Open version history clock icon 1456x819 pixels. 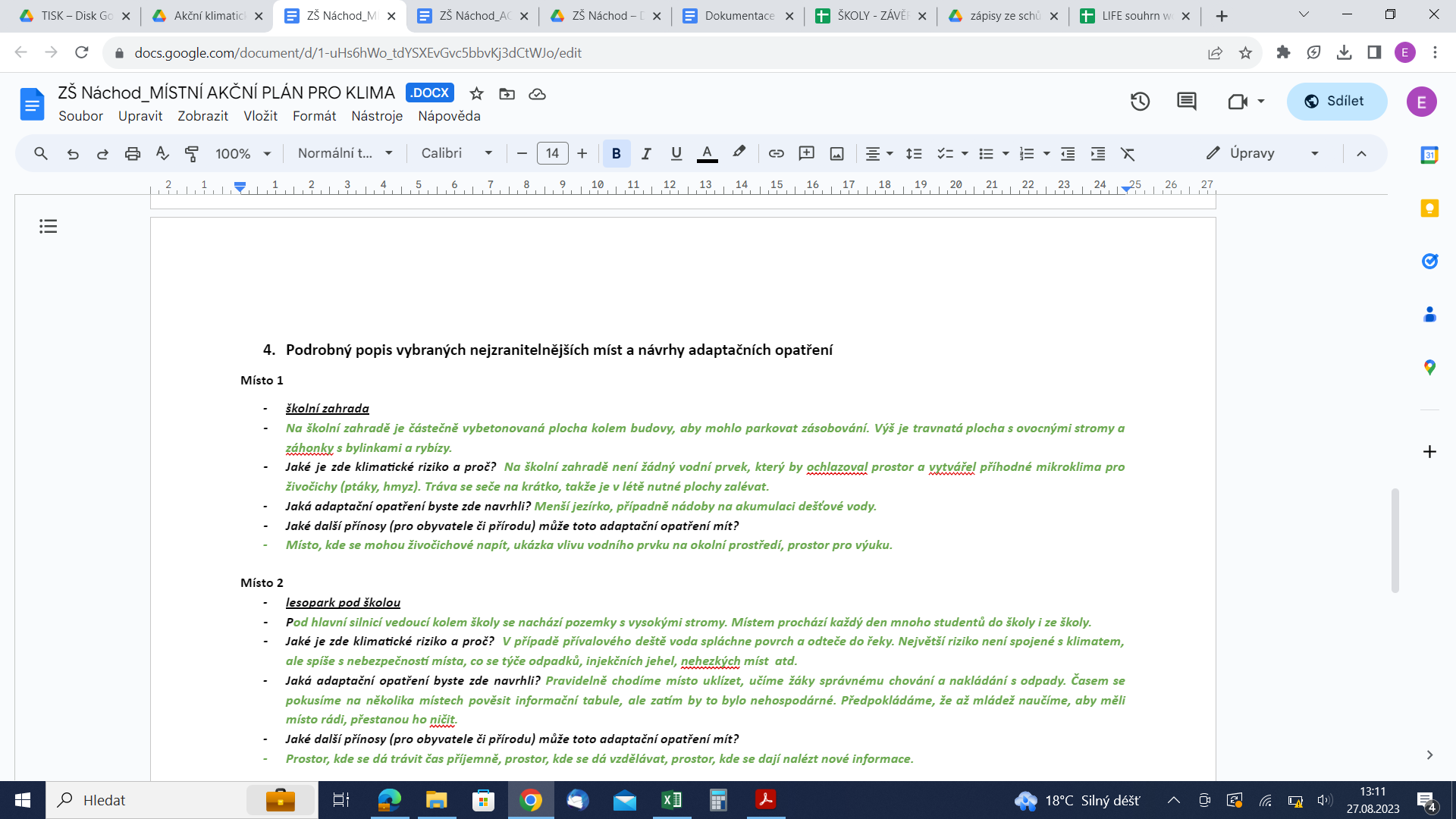[x=1140, y=102]
